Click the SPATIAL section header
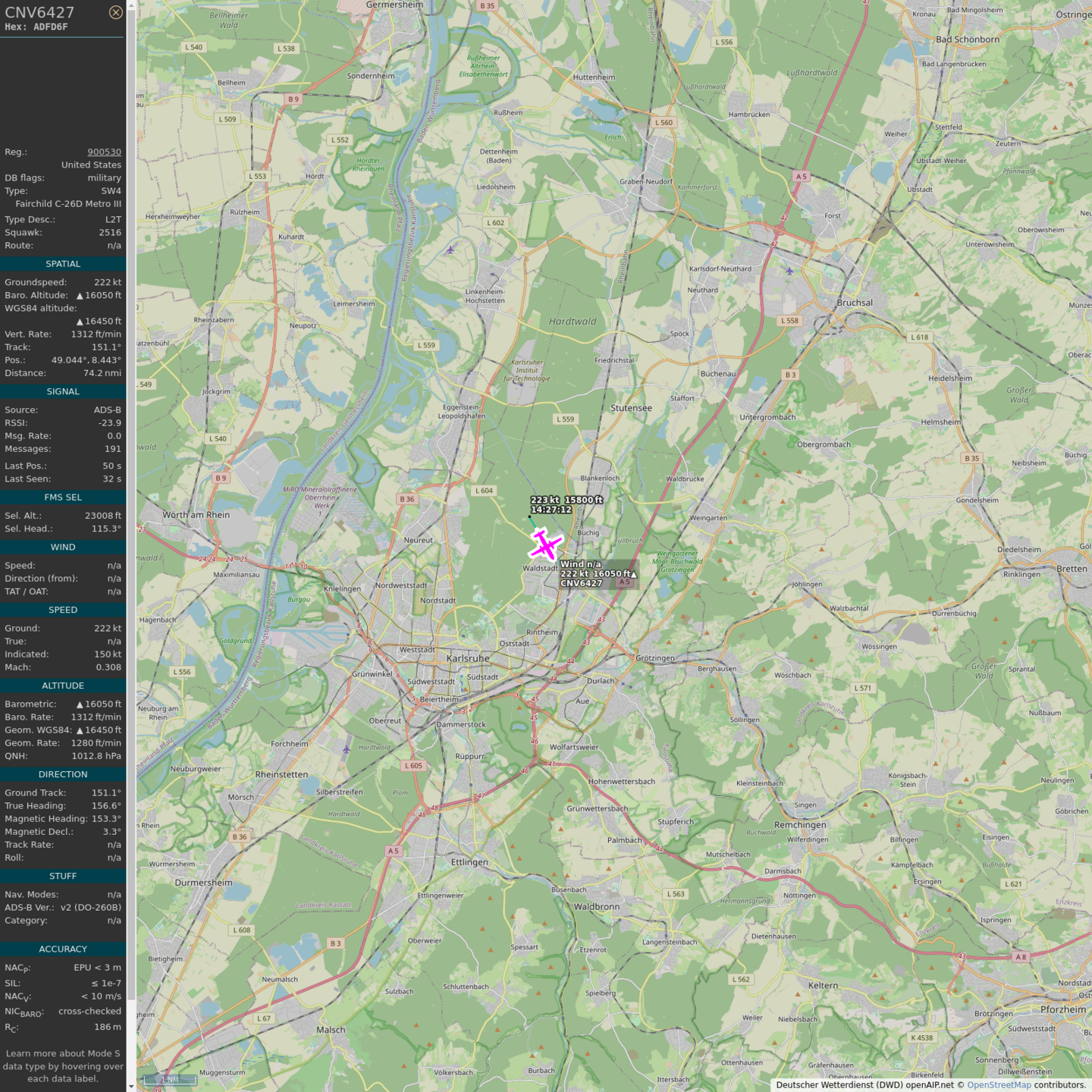The width and height of the screenshot is (1092, 1092). point(63,264)
